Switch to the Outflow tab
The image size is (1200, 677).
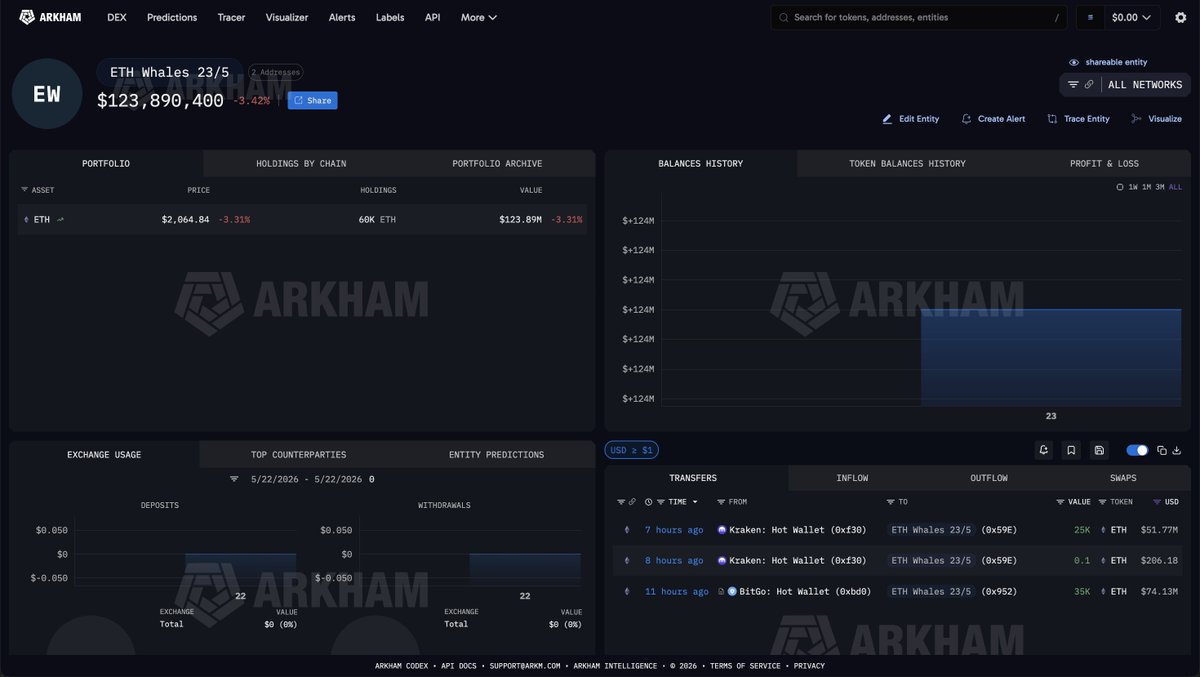[x=989, y=478]
